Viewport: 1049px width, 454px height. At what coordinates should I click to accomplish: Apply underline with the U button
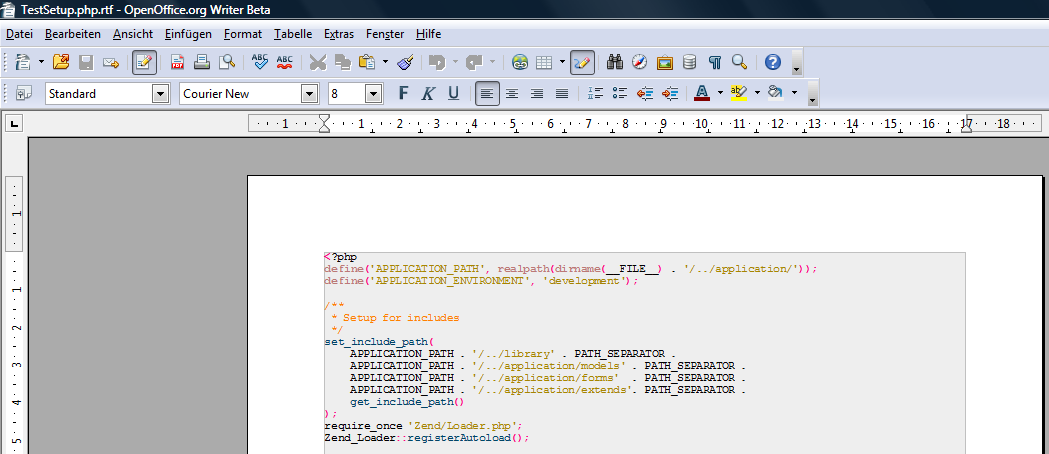453,94
